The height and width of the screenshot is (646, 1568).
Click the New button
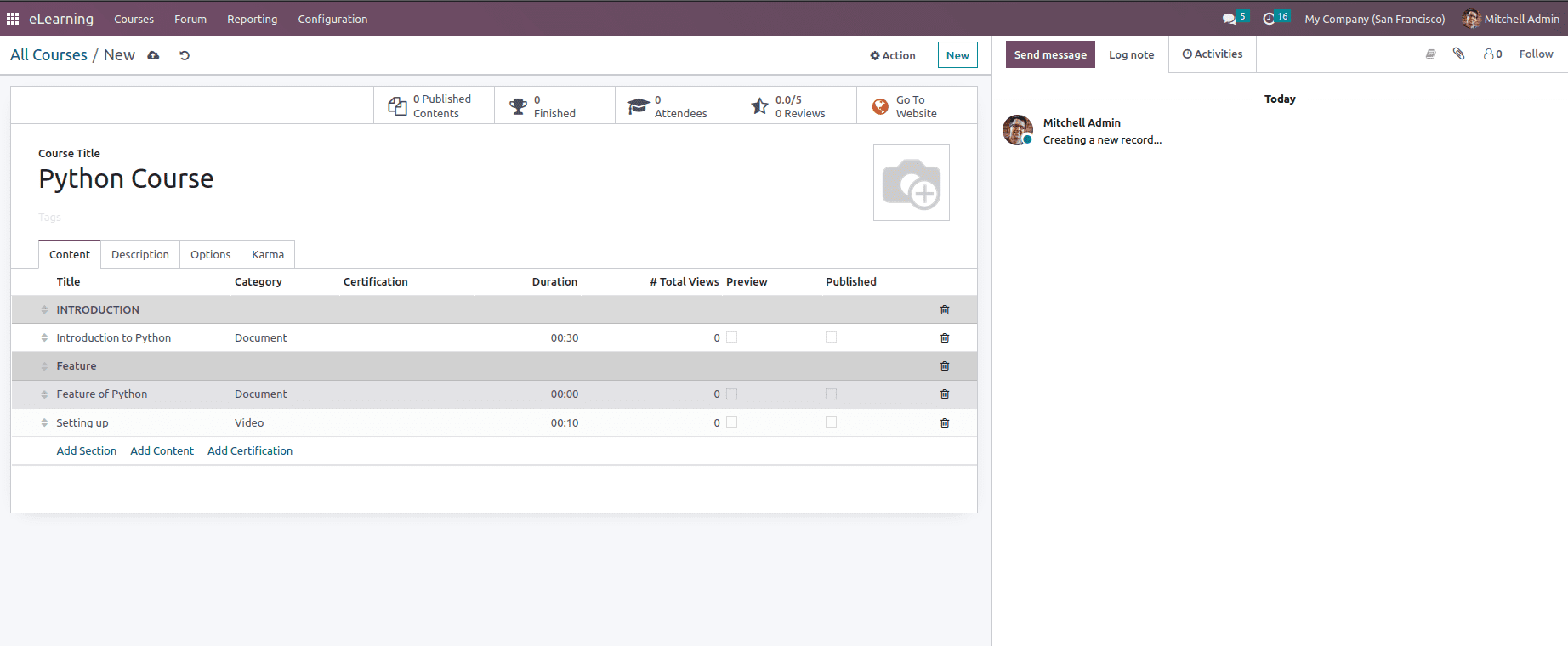957,55
